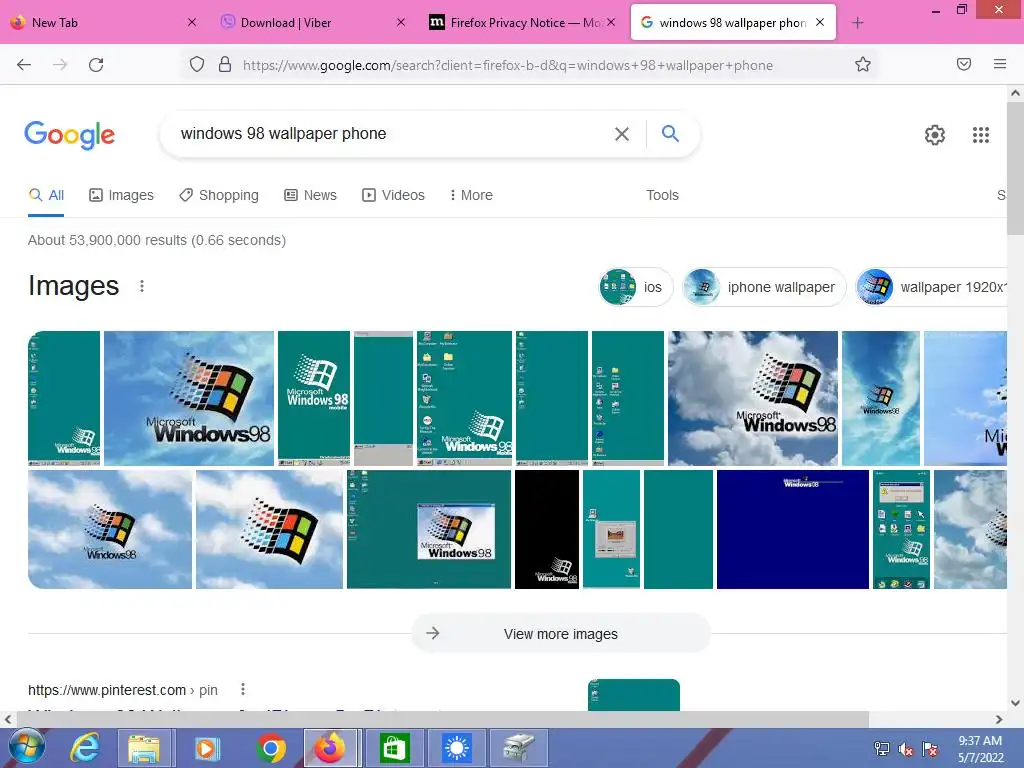Click the 'ios' suggestion chip

coord(635,287)
